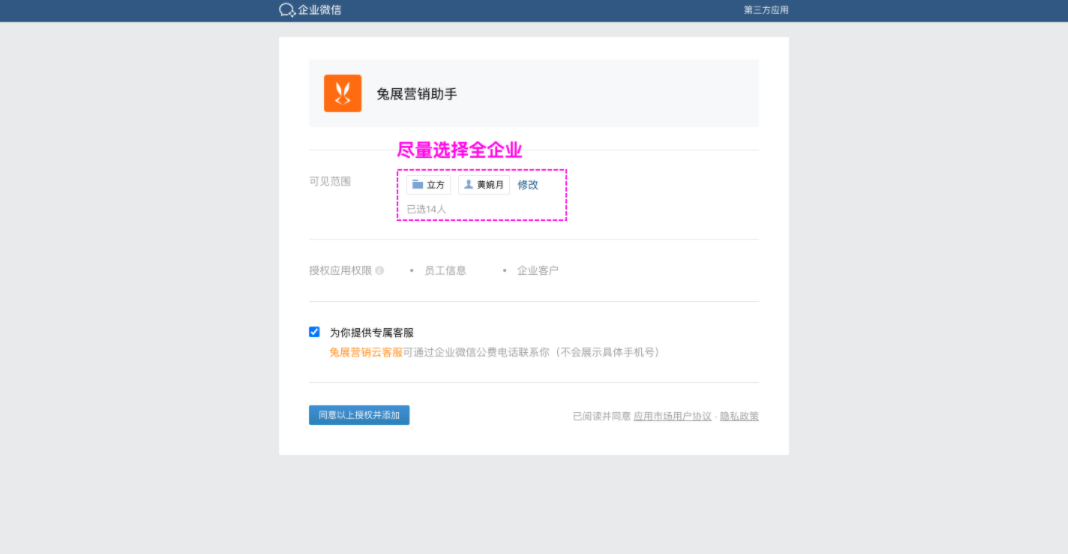Click the 企业微信 logo icon
The image size is (1068, 554).
[287, 10]
